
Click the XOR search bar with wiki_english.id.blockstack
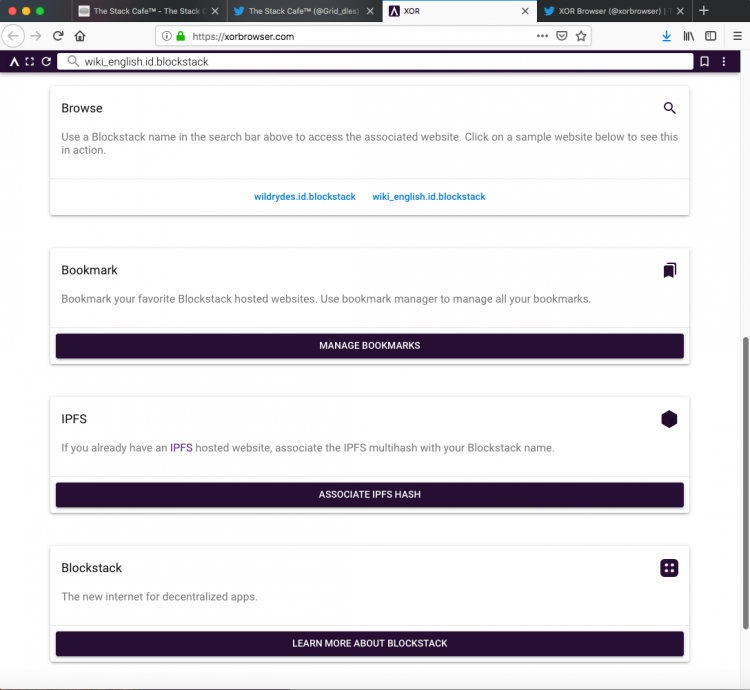[375, 62]
